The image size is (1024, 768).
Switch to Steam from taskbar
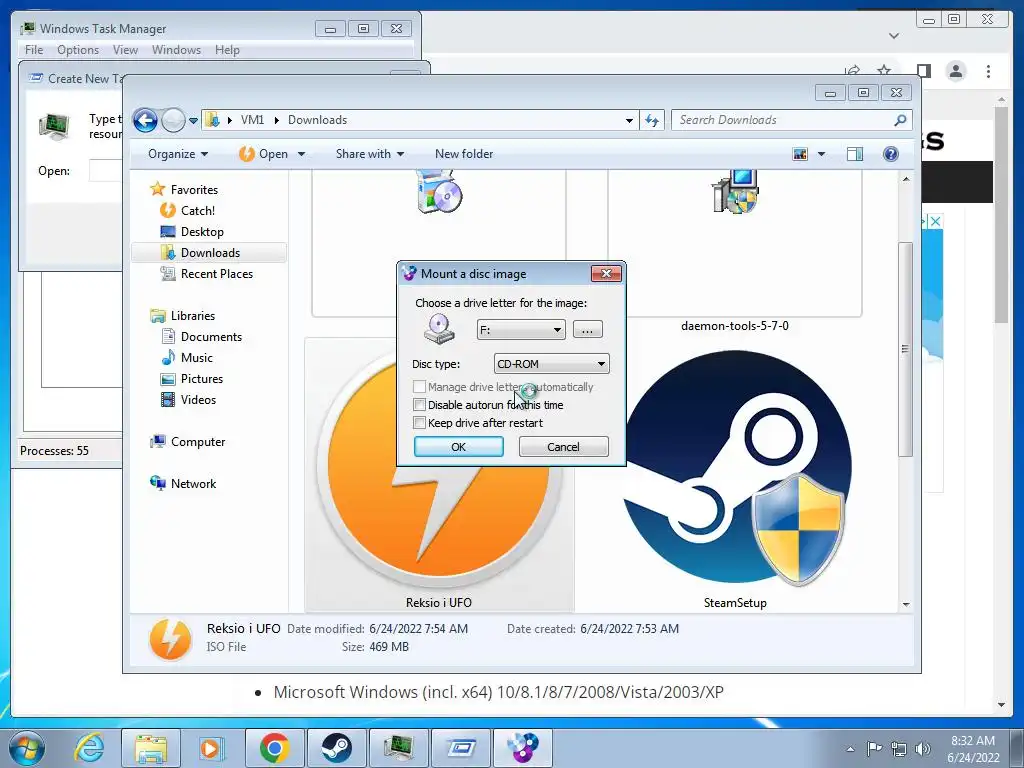(x=336, y=748)
